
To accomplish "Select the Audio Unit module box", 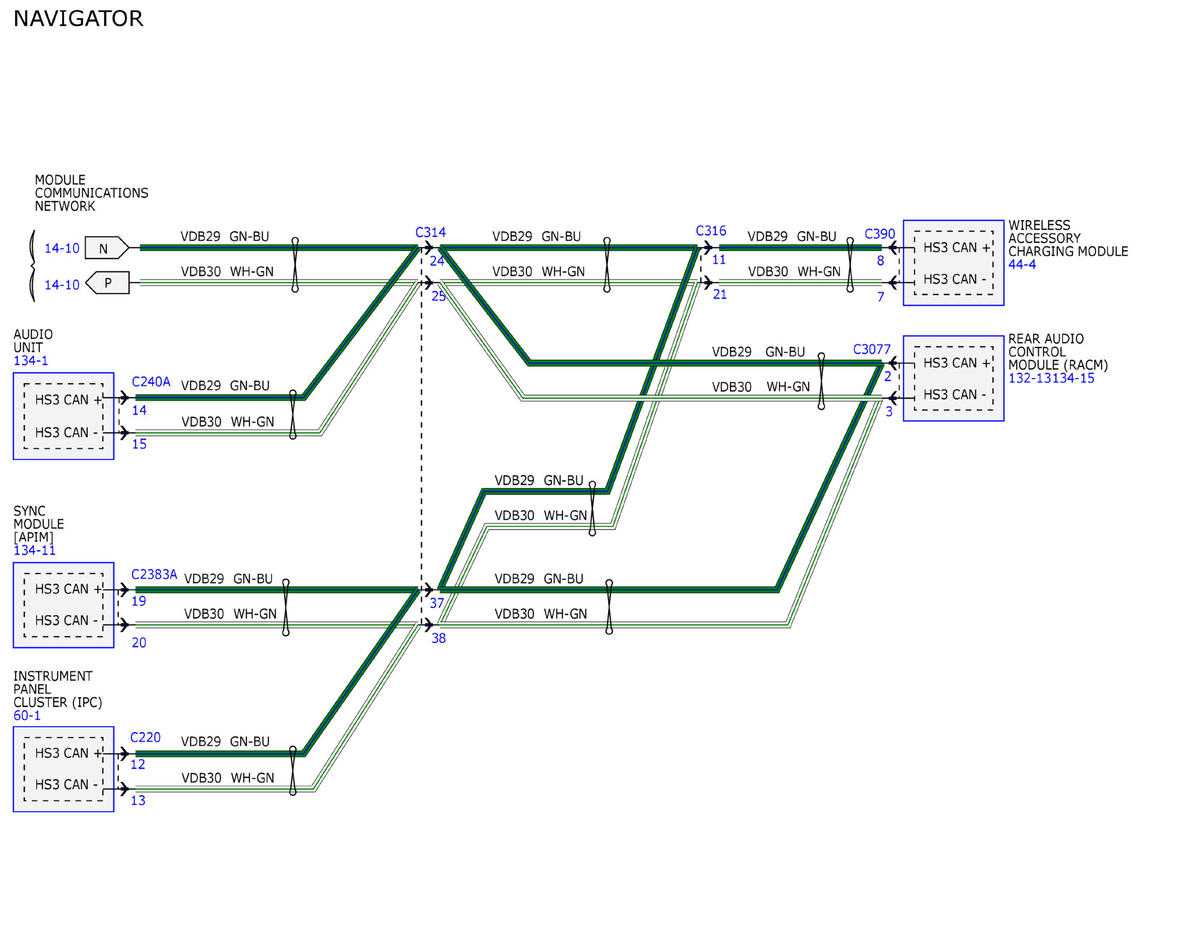I will point(63,416).
